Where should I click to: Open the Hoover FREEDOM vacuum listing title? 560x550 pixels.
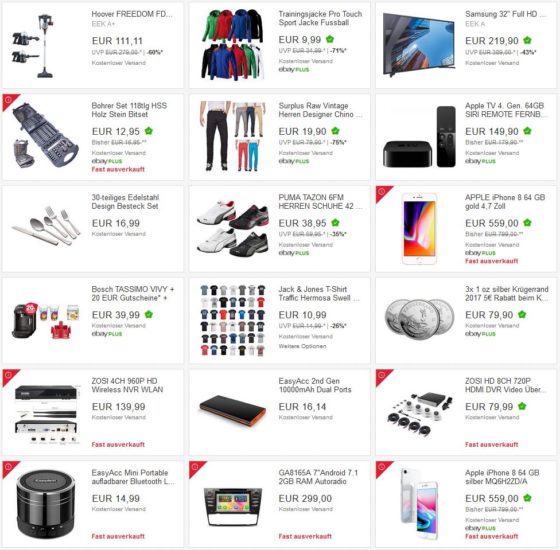coord(132,14)
